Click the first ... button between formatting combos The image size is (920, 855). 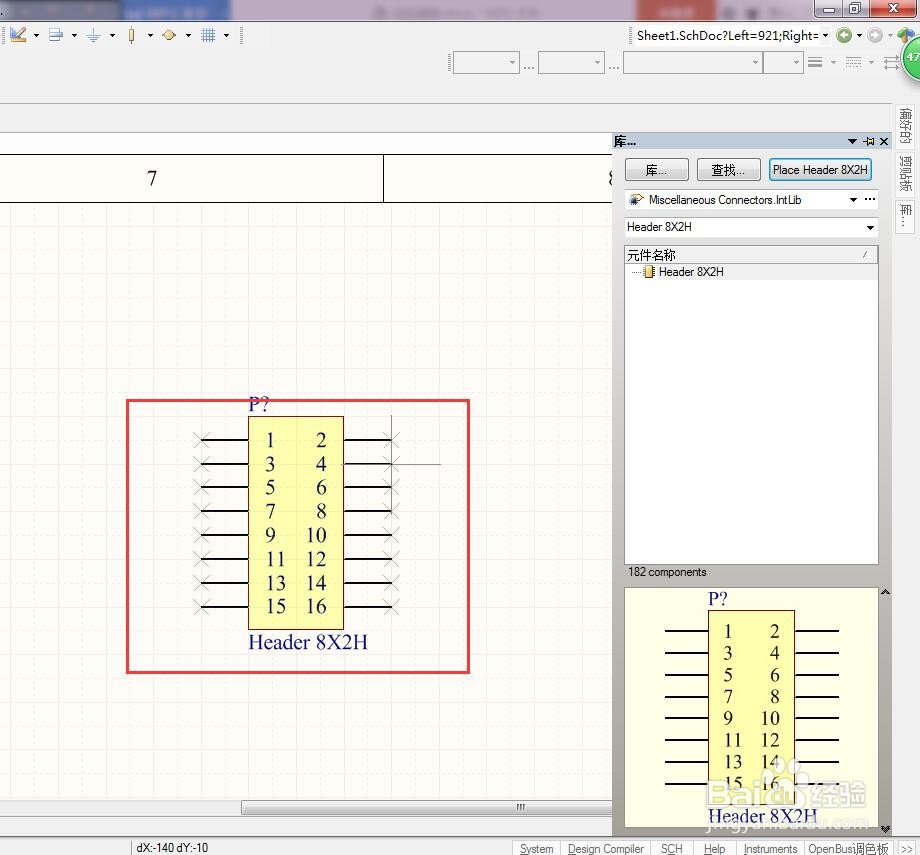click(529, 66)
